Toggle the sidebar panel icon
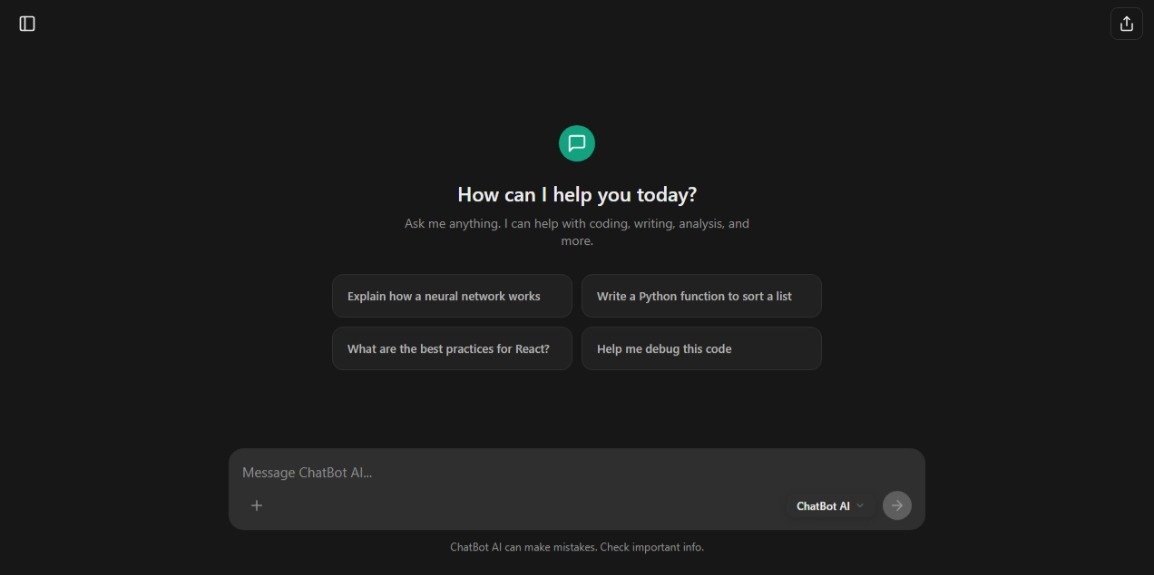The width and height of the screenshot is (1154, 575). point(27,24)
